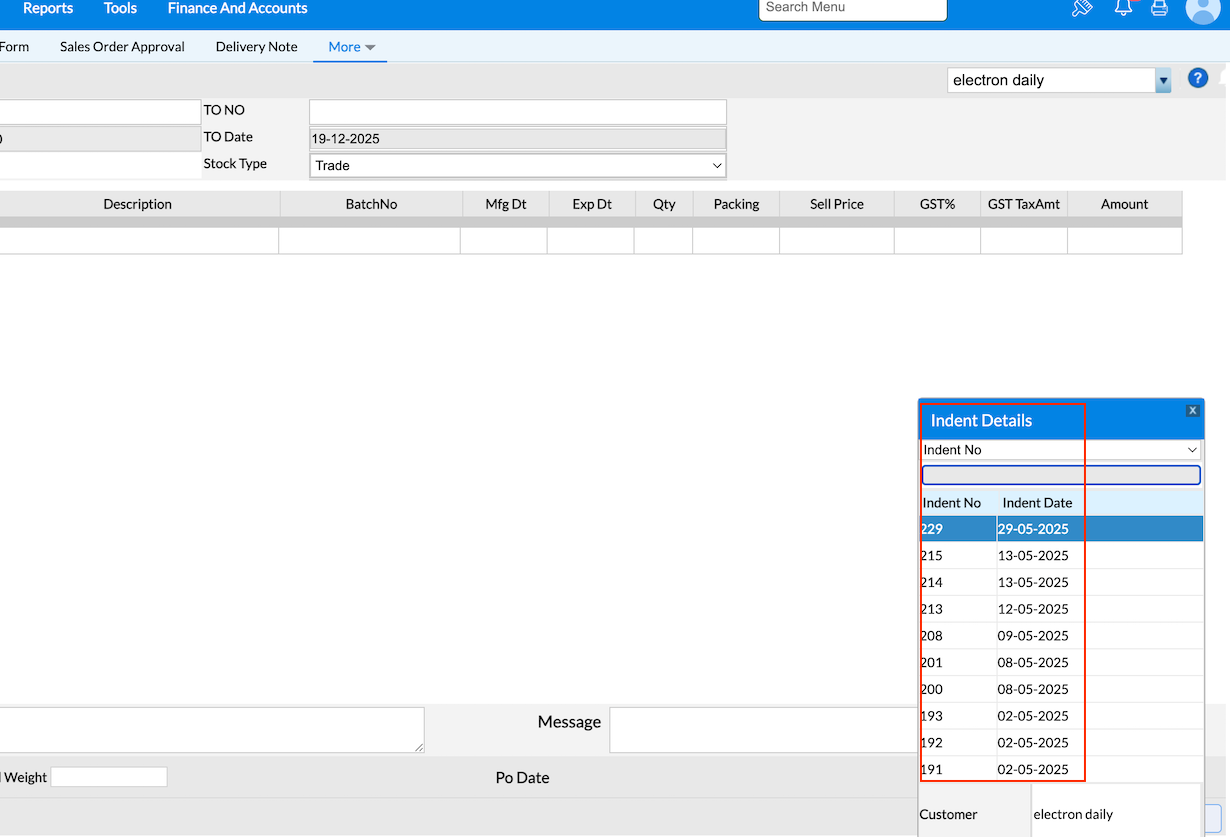
Task: Open the Indent No filter dropdown
Action: point(1060,450)
